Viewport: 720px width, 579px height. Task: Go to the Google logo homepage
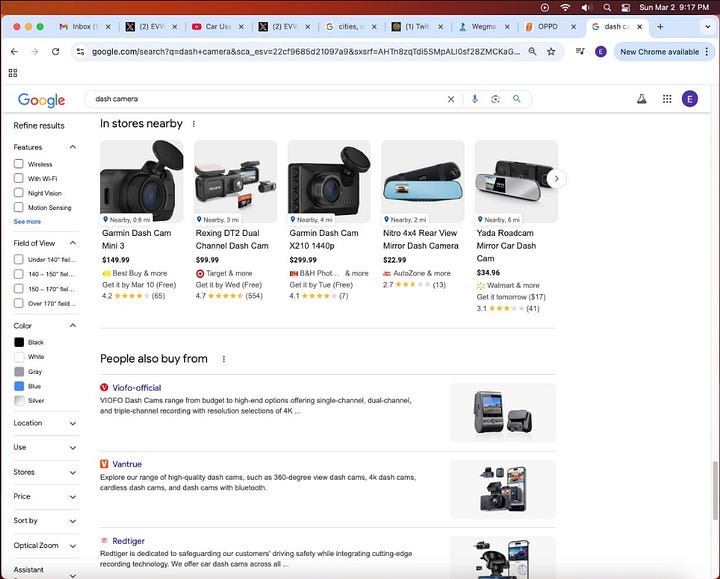[41, 100]
